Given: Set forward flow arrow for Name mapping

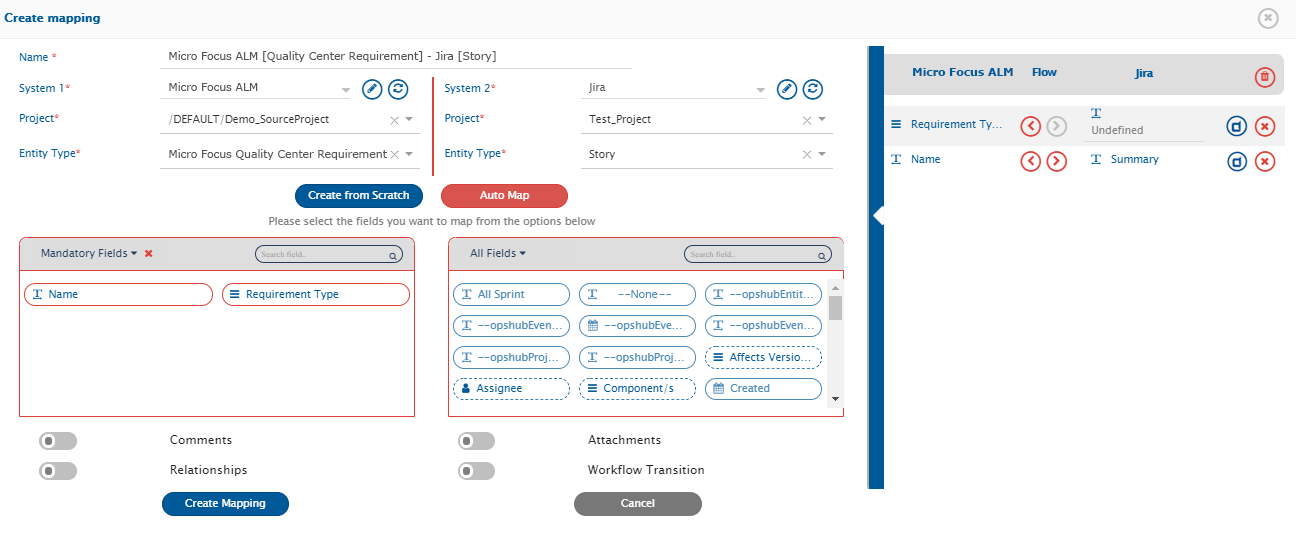Looking at the screenshot, I should pos(1056,161).
